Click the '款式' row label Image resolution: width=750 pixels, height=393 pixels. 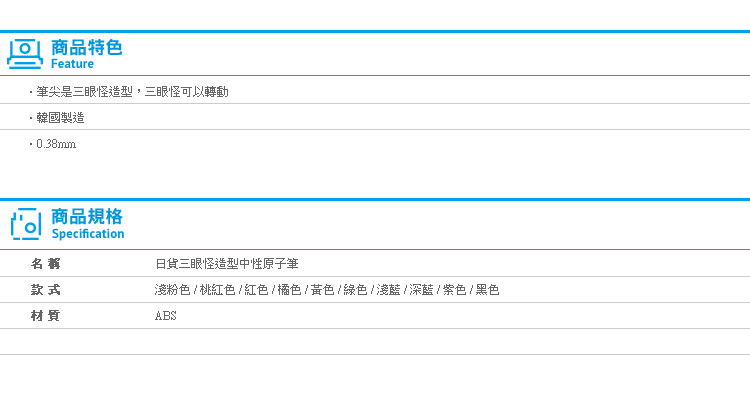tap(45, 290)
